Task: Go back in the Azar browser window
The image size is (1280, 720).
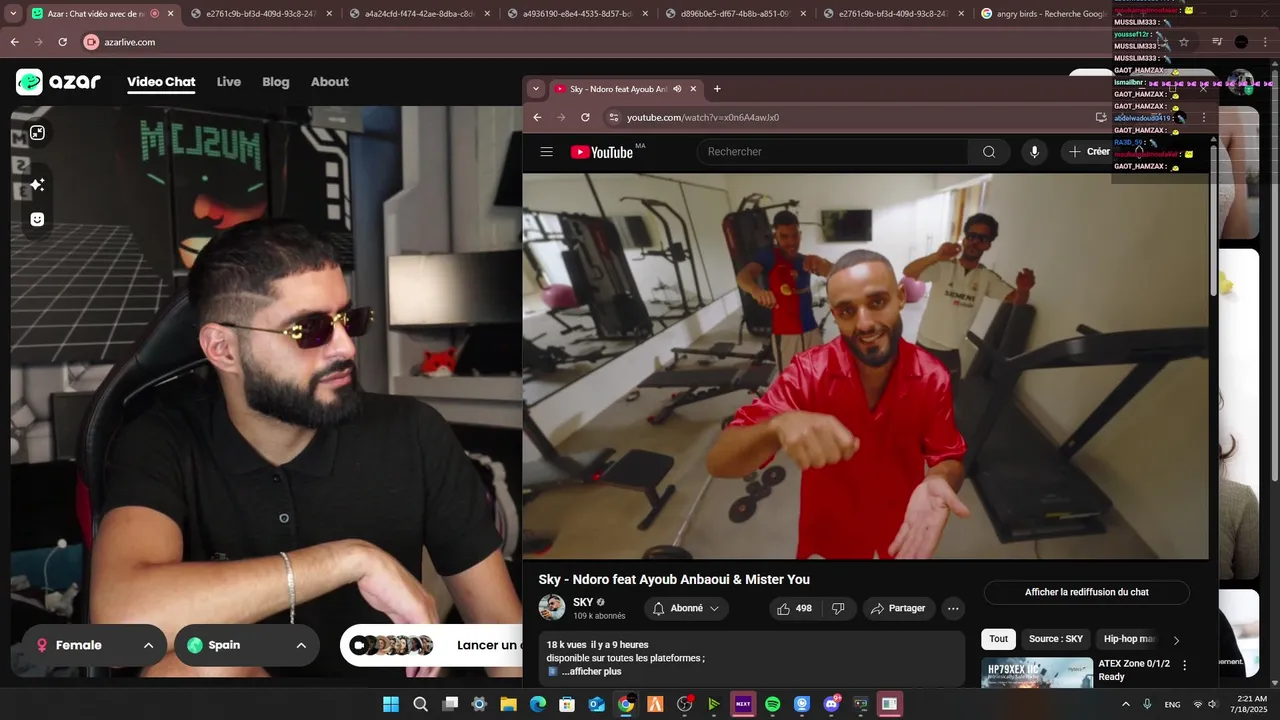Action: 14,42
